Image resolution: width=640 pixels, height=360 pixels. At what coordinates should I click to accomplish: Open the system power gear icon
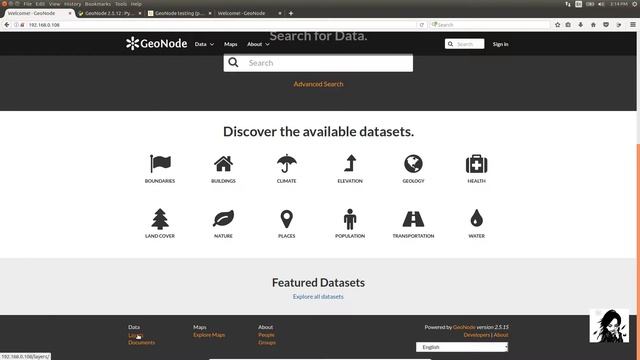(x=635, y=4)
